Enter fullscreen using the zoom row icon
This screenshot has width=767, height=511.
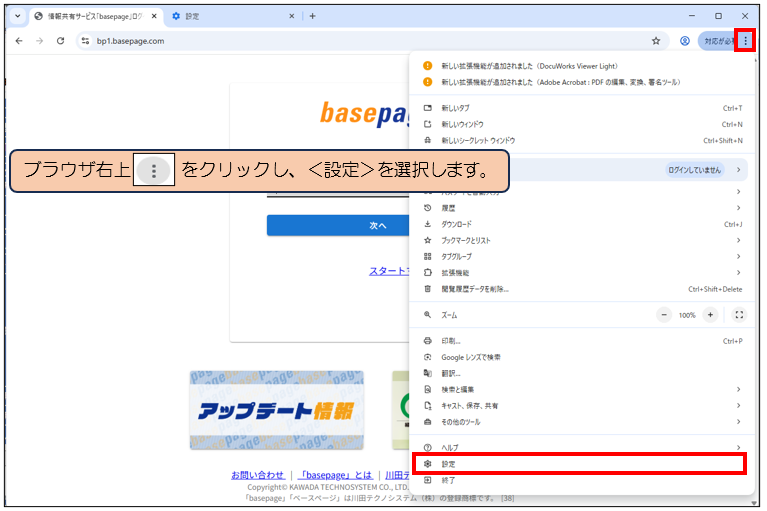(739, 314)
